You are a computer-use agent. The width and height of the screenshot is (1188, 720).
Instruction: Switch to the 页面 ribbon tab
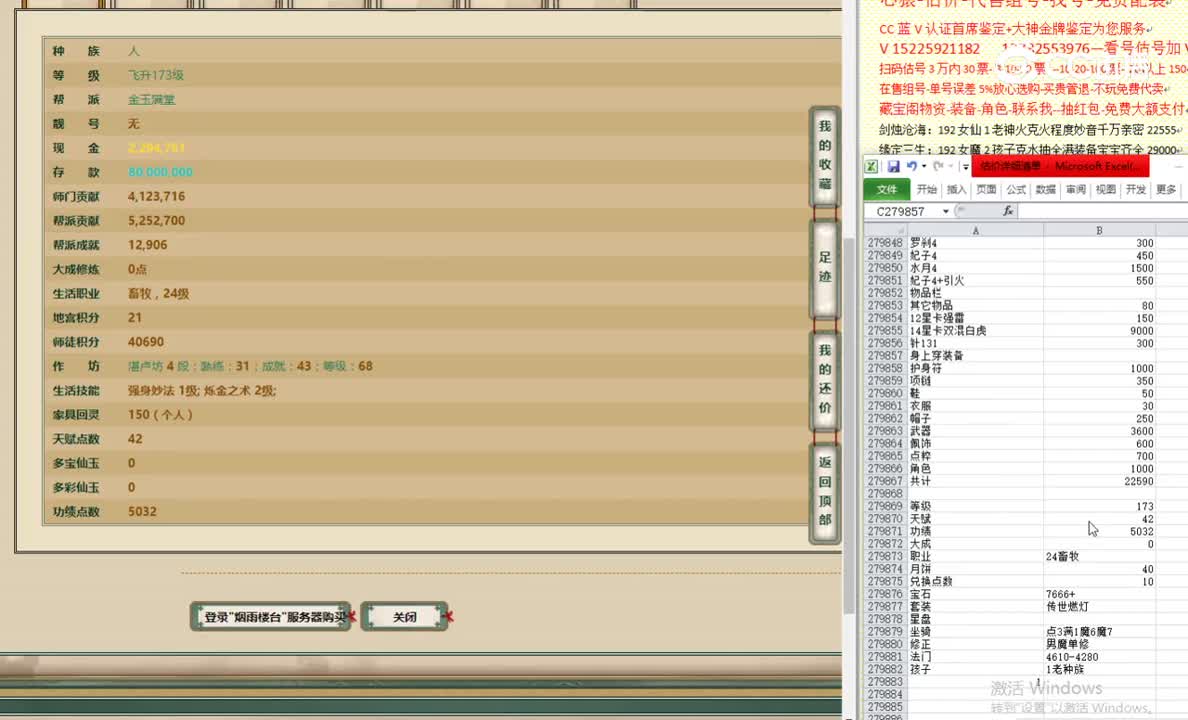986,189
